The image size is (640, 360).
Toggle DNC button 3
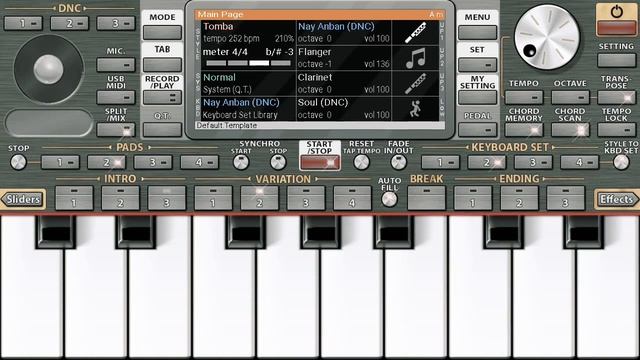(116, 23)
